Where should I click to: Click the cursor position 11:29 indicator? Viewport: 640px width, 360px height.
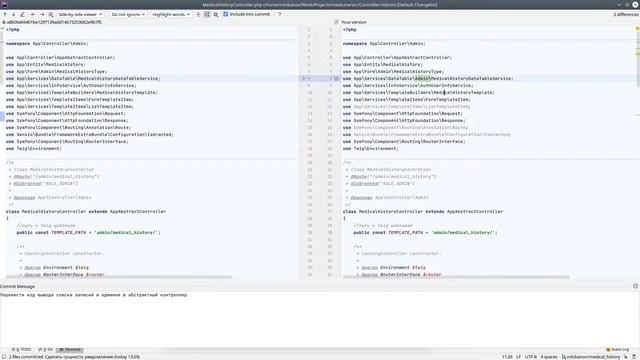(507, 357)
